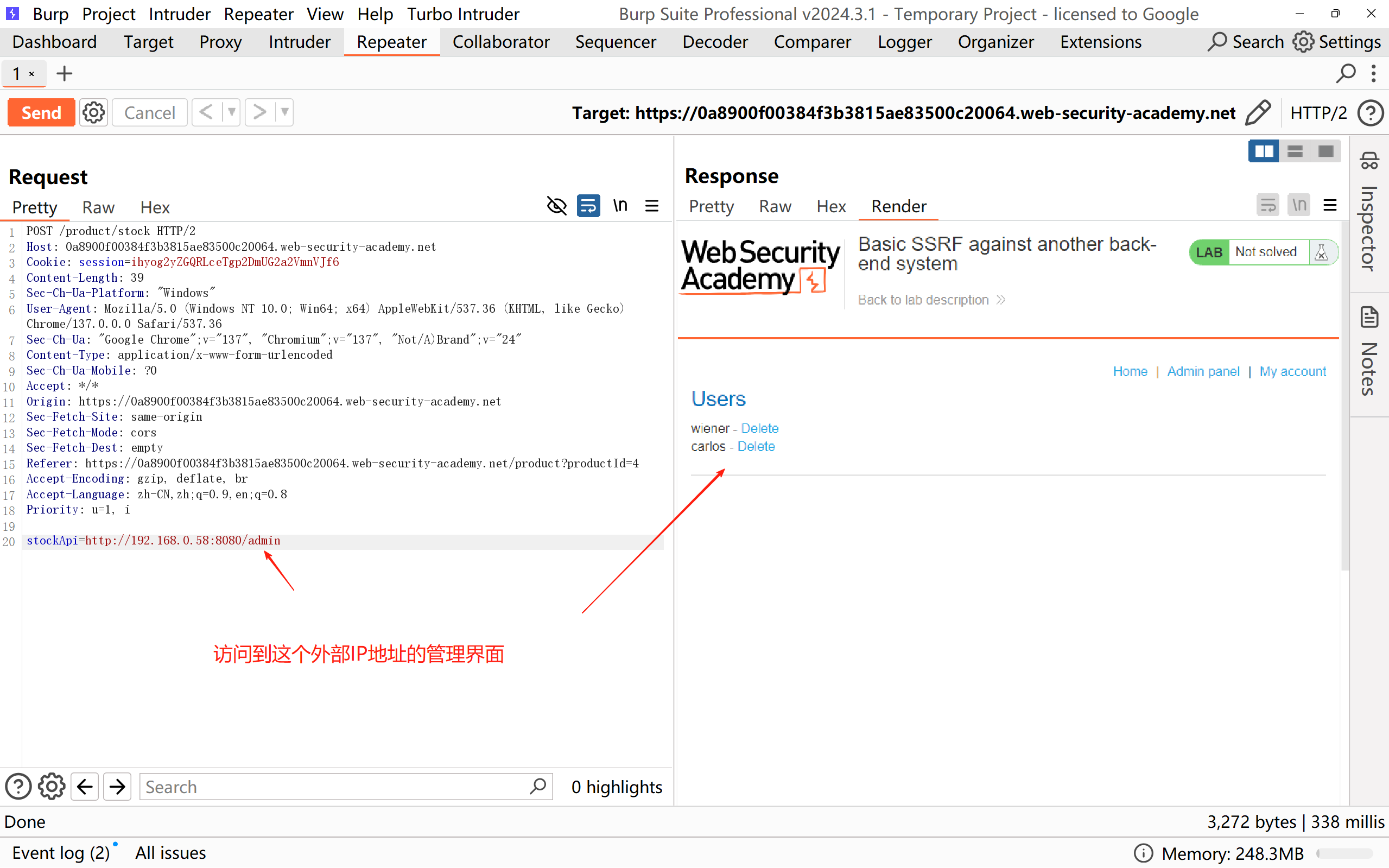Image resolution: width=1389 pixels, height=868 pixels.
Task: Add a new Repeater tab with plus
Action: tap(64, 73)
